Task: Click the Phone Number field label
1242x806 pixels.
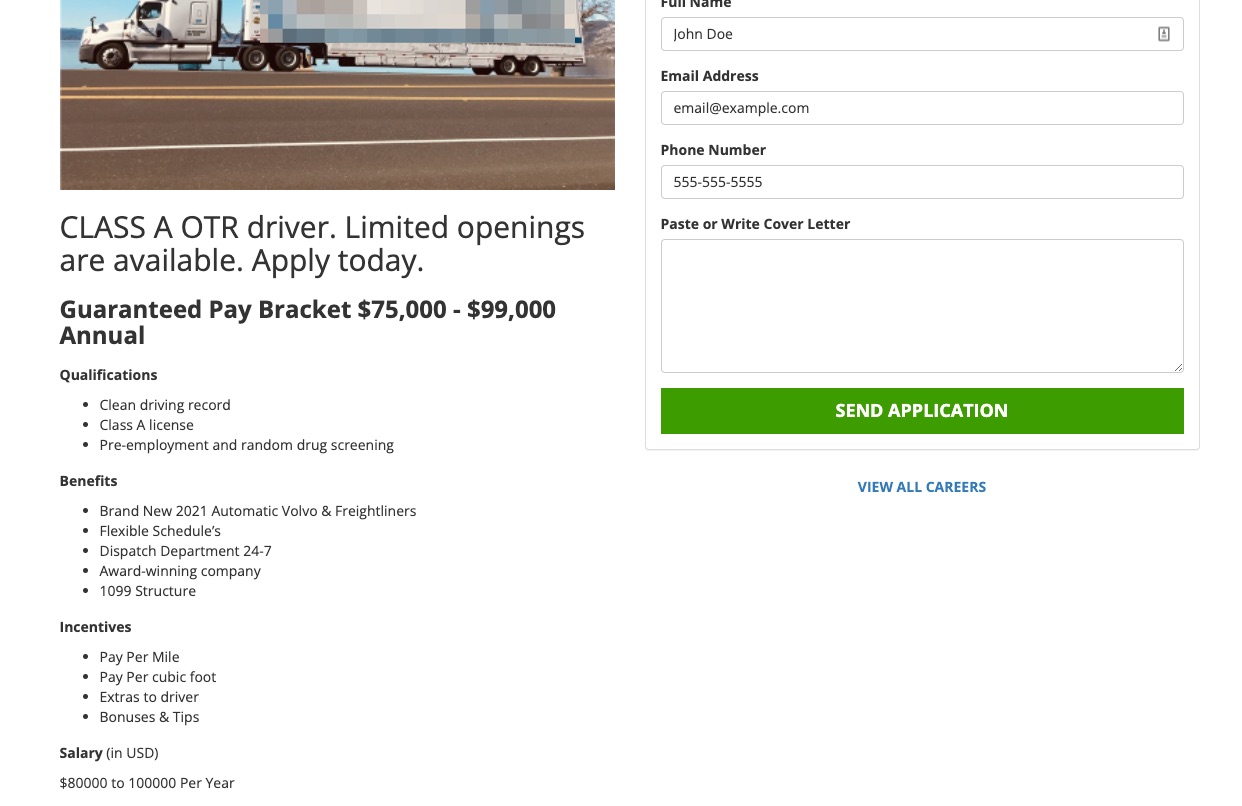Action: pyautogui.click(x=713, y=150)
